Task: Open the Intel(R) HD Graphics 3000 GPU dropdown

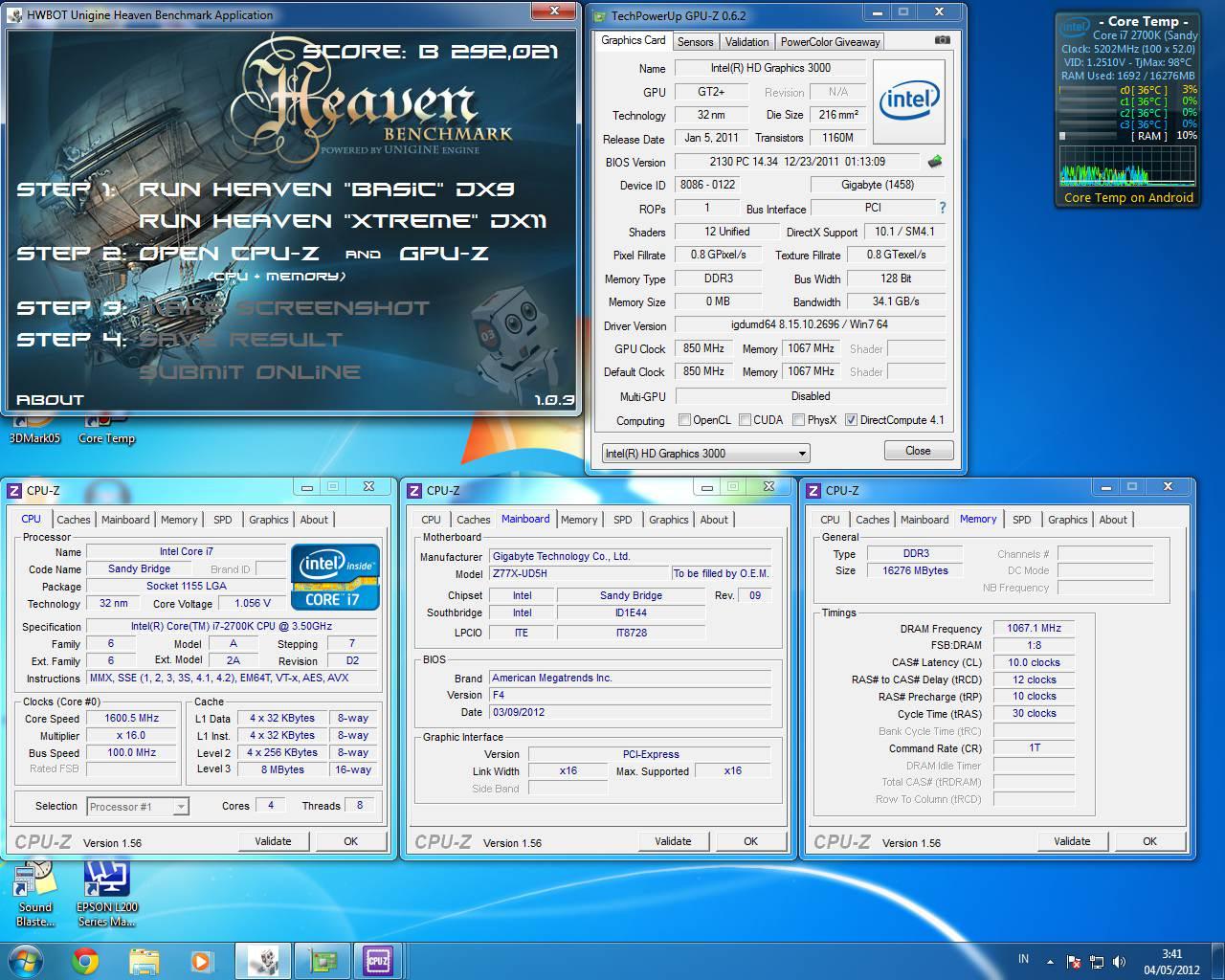Action: pos(706,453)
